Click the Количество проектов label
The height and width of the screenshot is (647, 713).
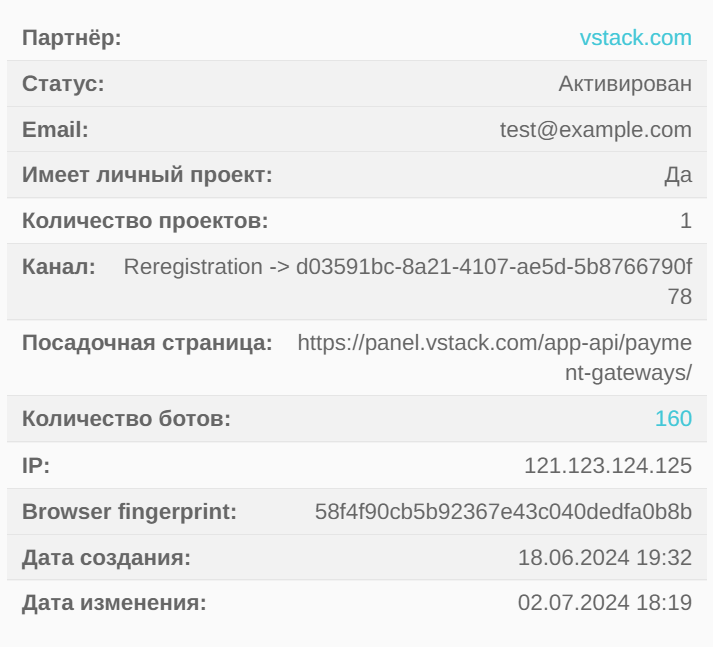(x=145, y=221)
